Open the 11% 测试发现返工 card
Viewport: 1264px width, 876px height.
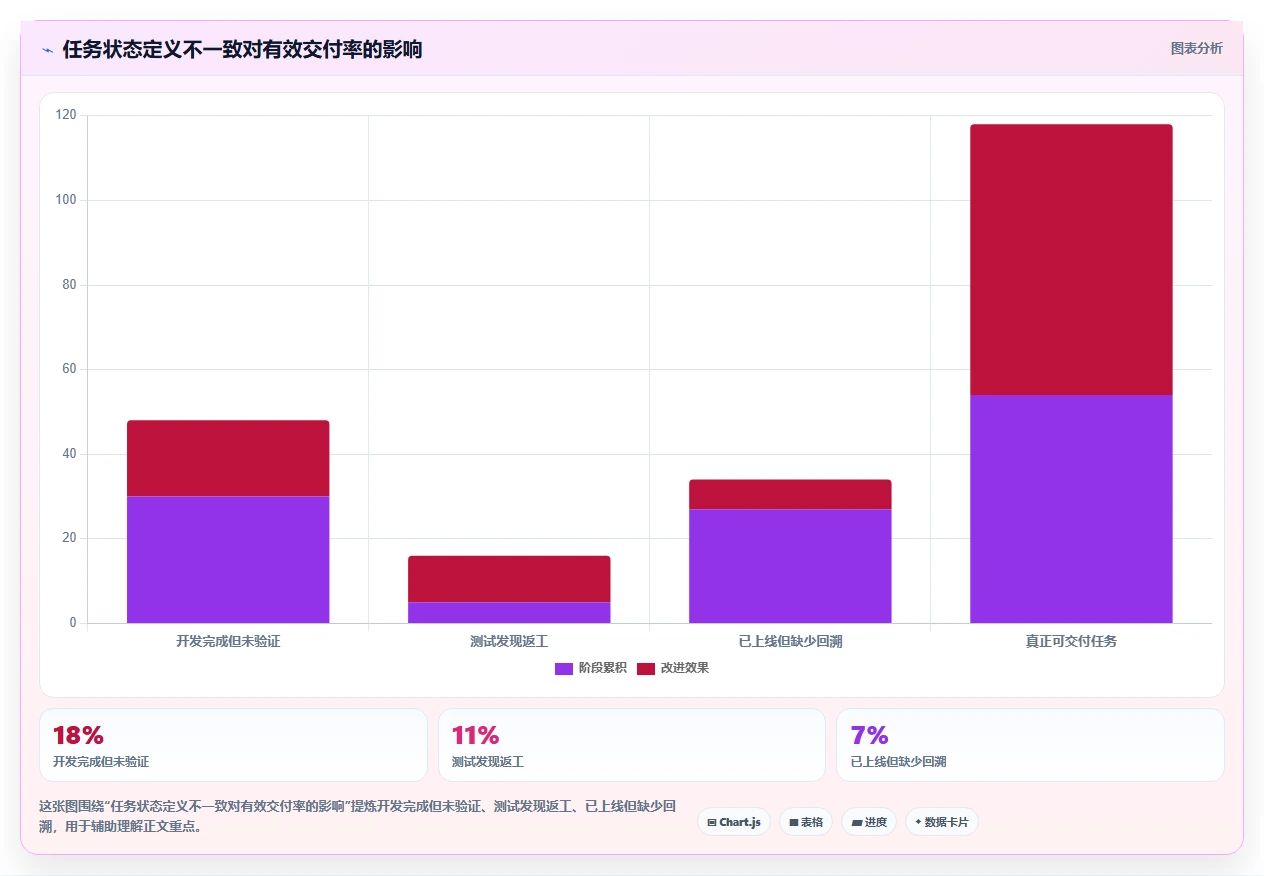(632, 745)
